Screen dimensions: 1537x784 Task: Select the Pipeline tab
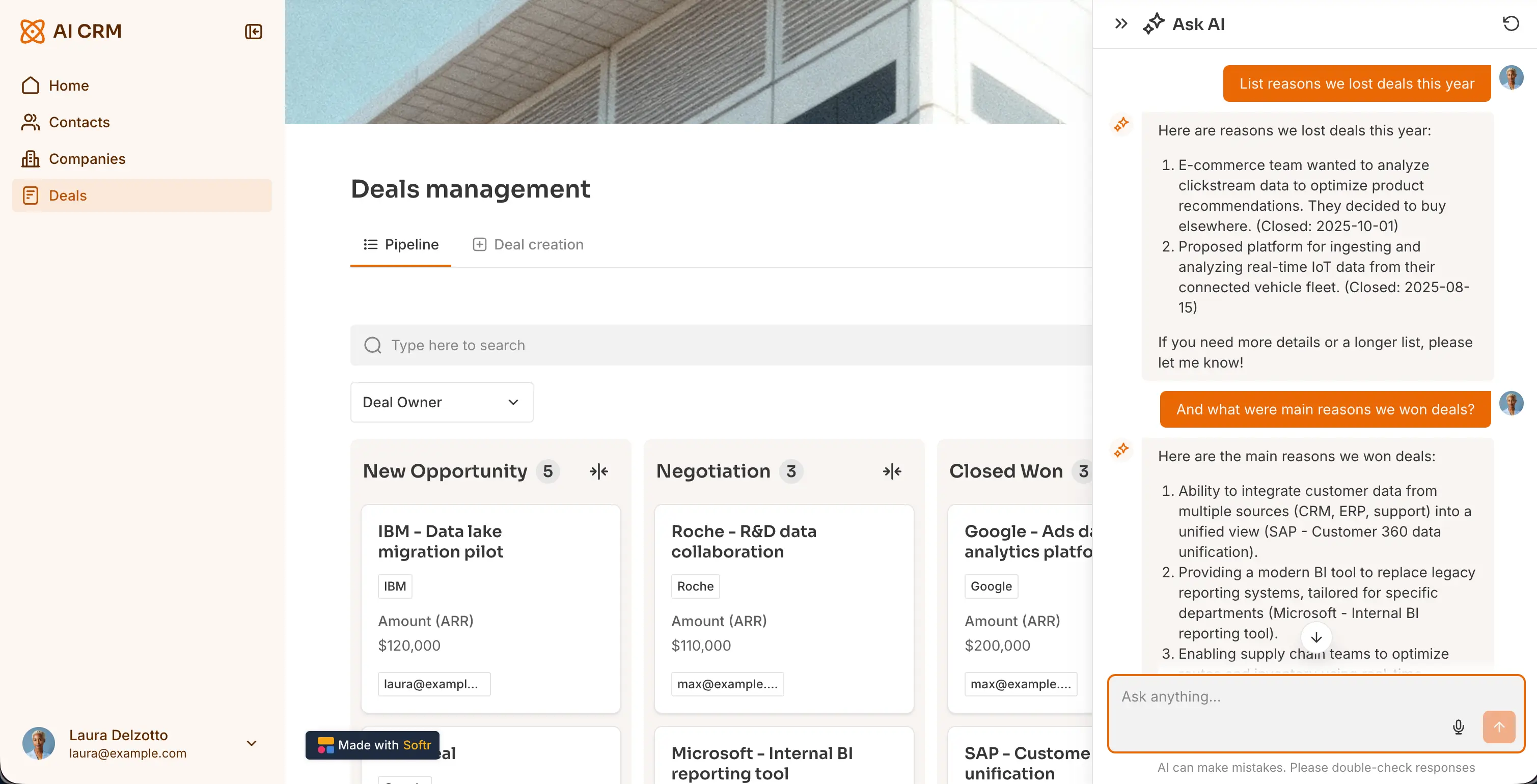pos(401,245)
